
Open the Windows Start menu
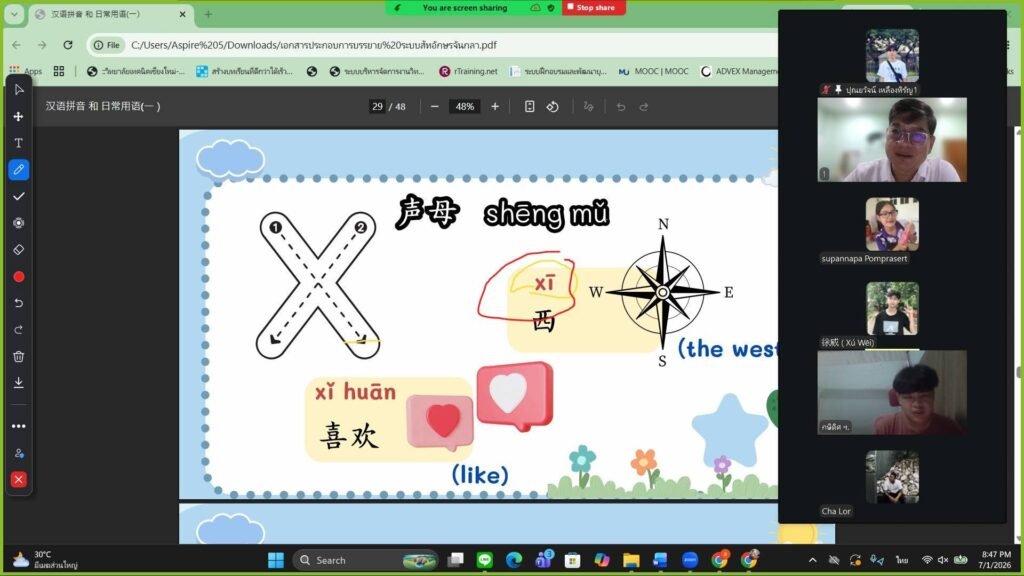(276, 560)
